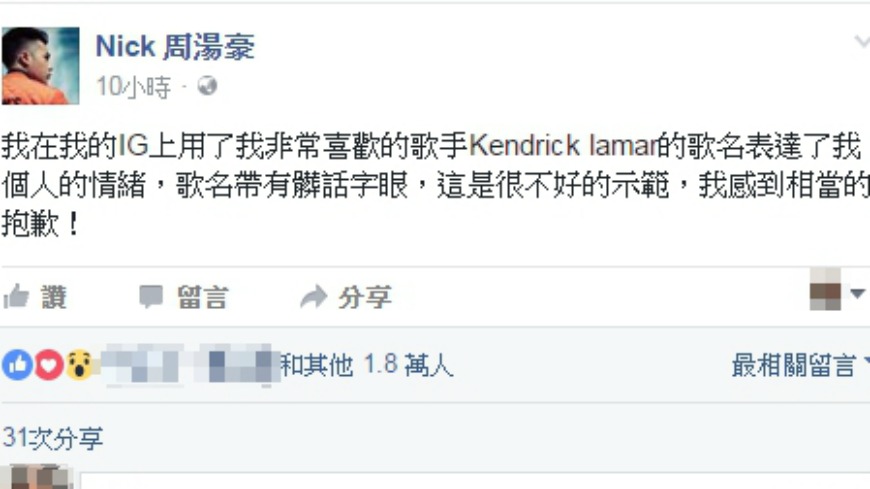Open the 和其他 1.8 萬人 reactions list
The image size is (870, 489).
(x=367, y=365)
